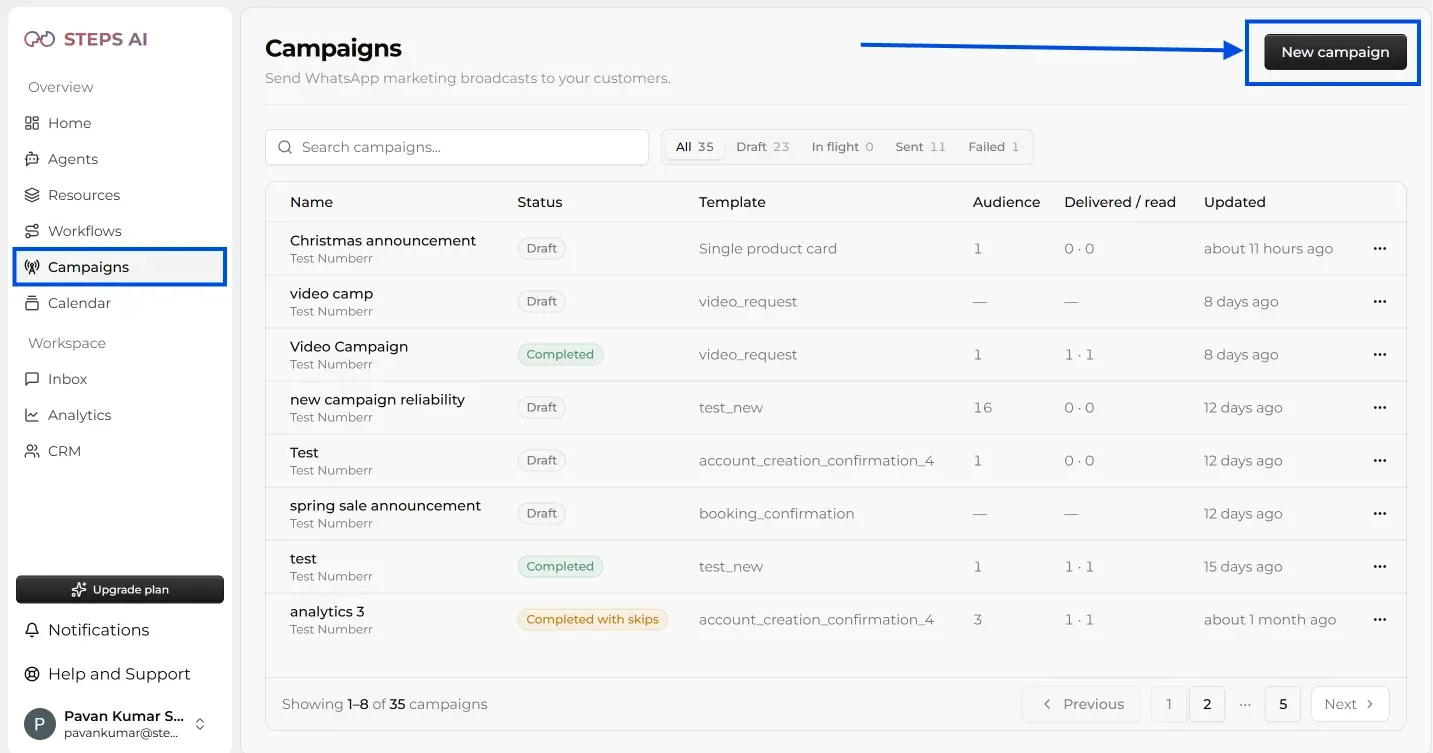Open options menu for video camp row

(x=1380, y=302)
